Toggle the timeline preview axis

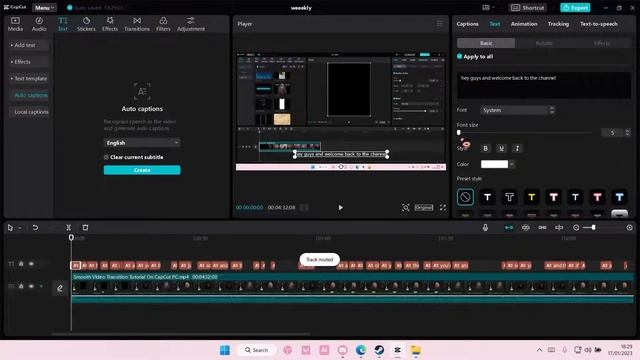tap(559, 227)
